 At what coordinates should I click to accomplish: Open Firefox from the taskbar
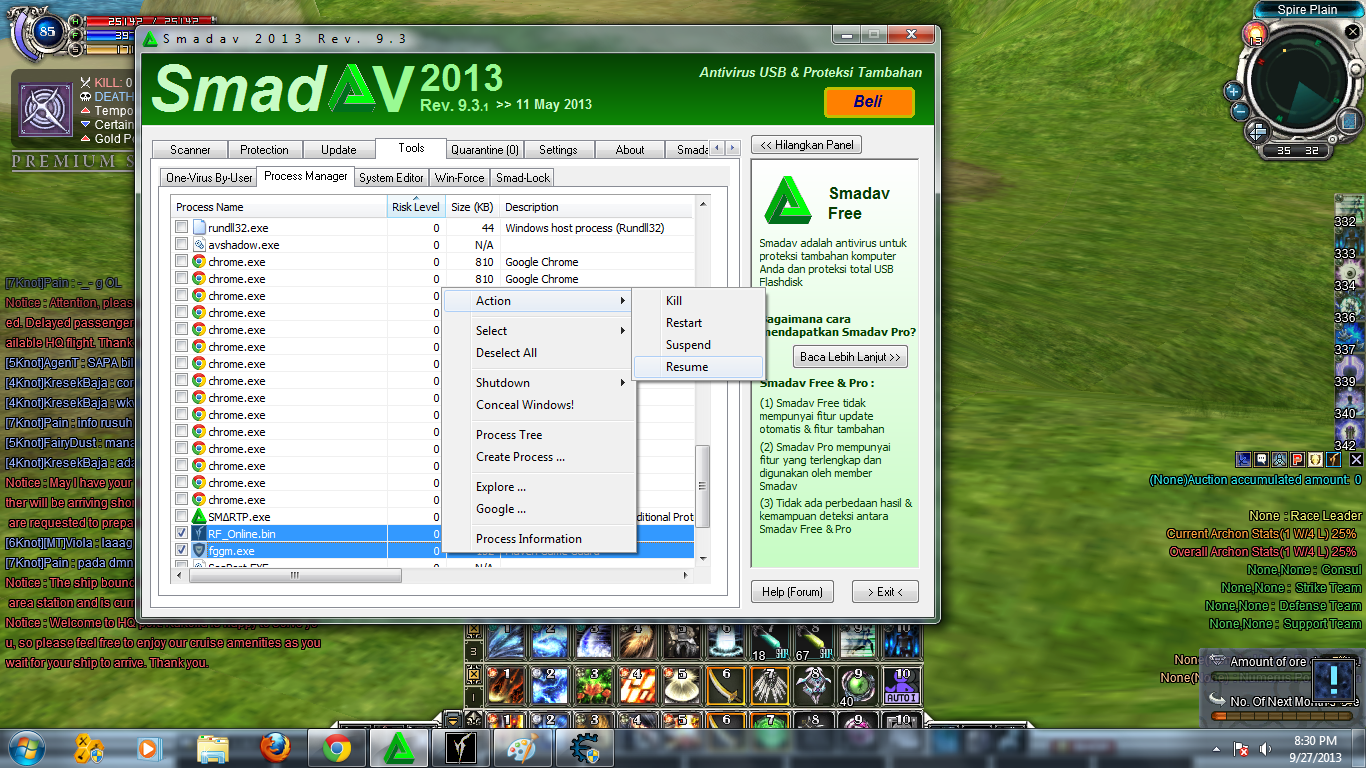point(276,746)
